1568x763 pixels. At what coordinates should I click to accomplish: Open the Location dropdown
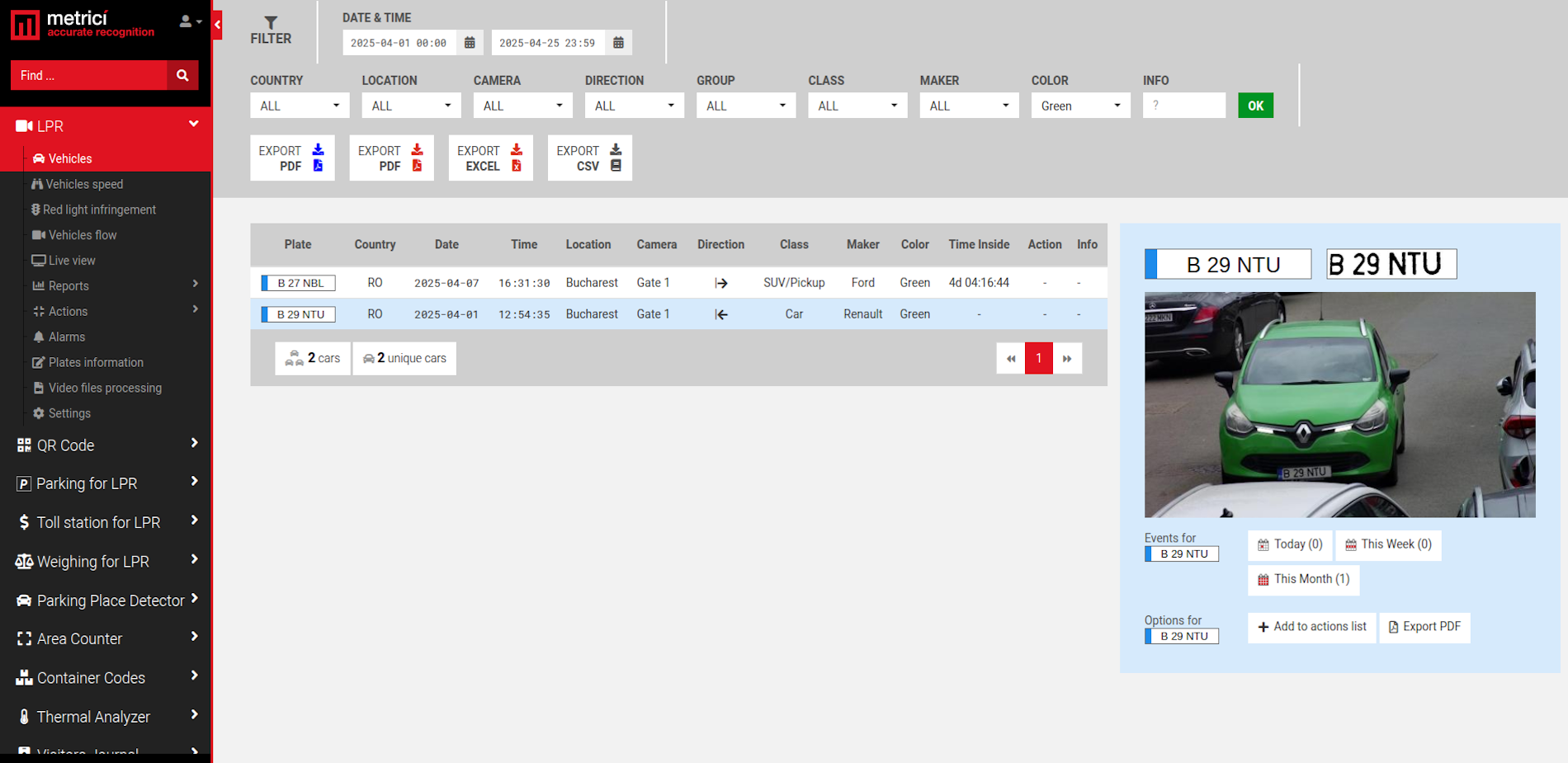click(411, 106)
